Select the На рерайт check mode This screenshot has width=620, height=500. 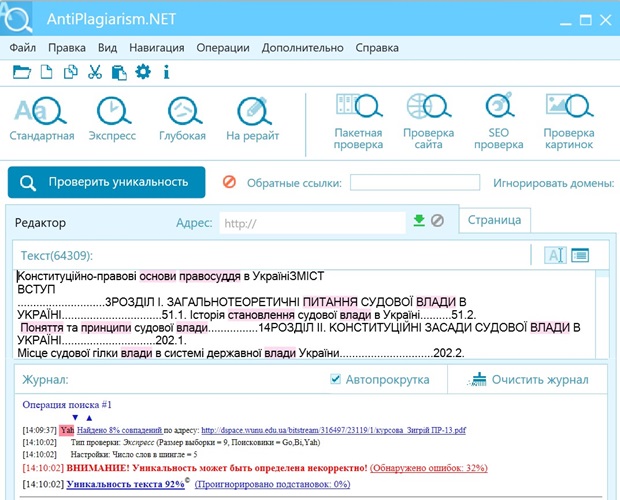click(253, 119)
